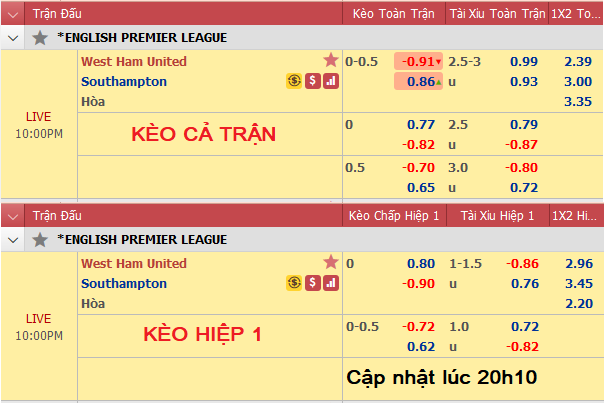Collapse the lower Trận Đấu header chevron
Screen dimensions: 604x403
click(13, 216)
